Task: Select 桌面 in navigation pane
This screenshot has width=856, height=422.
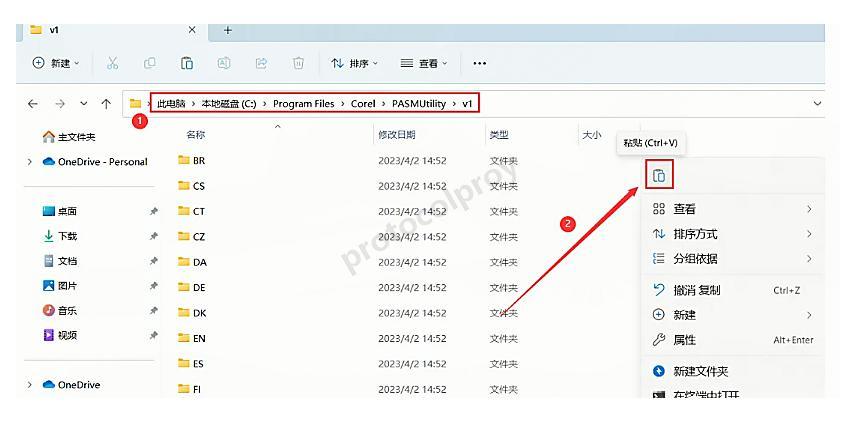Action: tap(60, 211)
